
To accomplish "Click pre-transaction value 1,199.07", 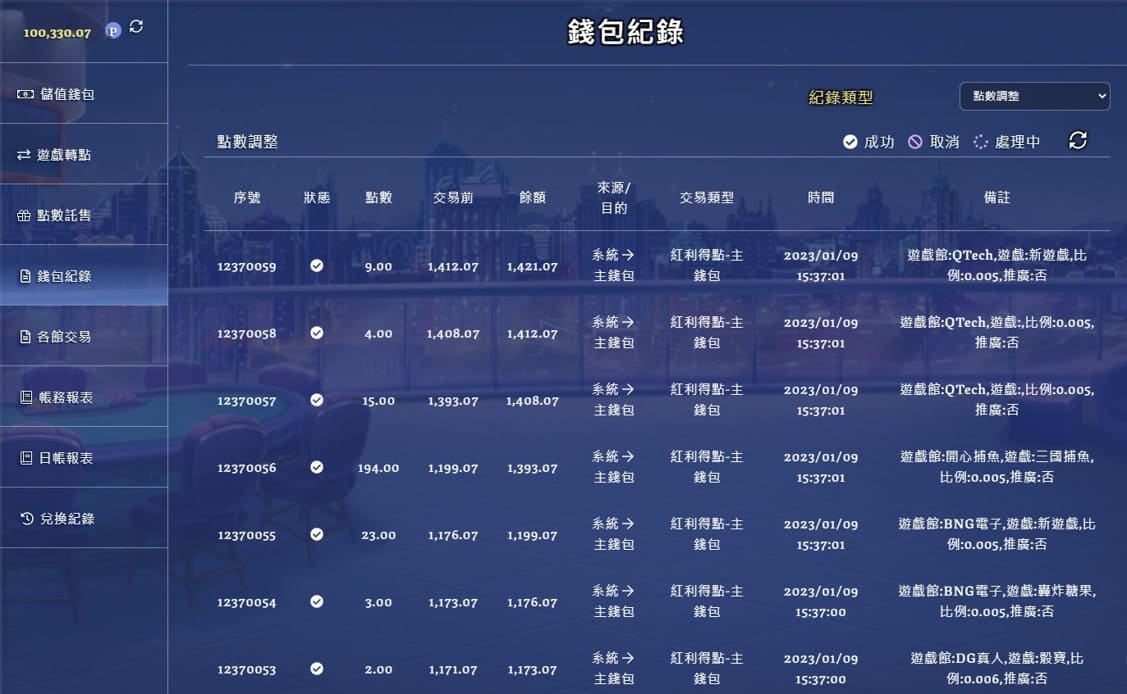I will point(453,468).
